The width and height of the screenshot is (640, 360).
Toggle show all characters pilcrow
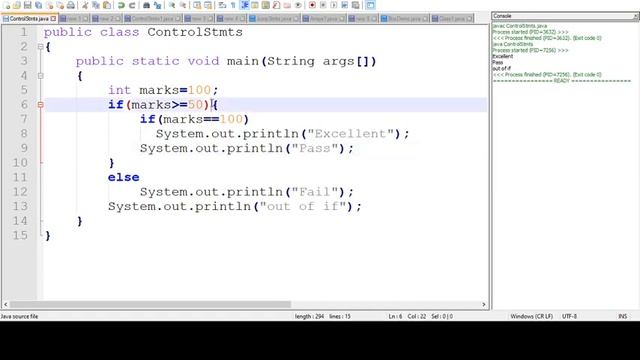pos(233,5)
